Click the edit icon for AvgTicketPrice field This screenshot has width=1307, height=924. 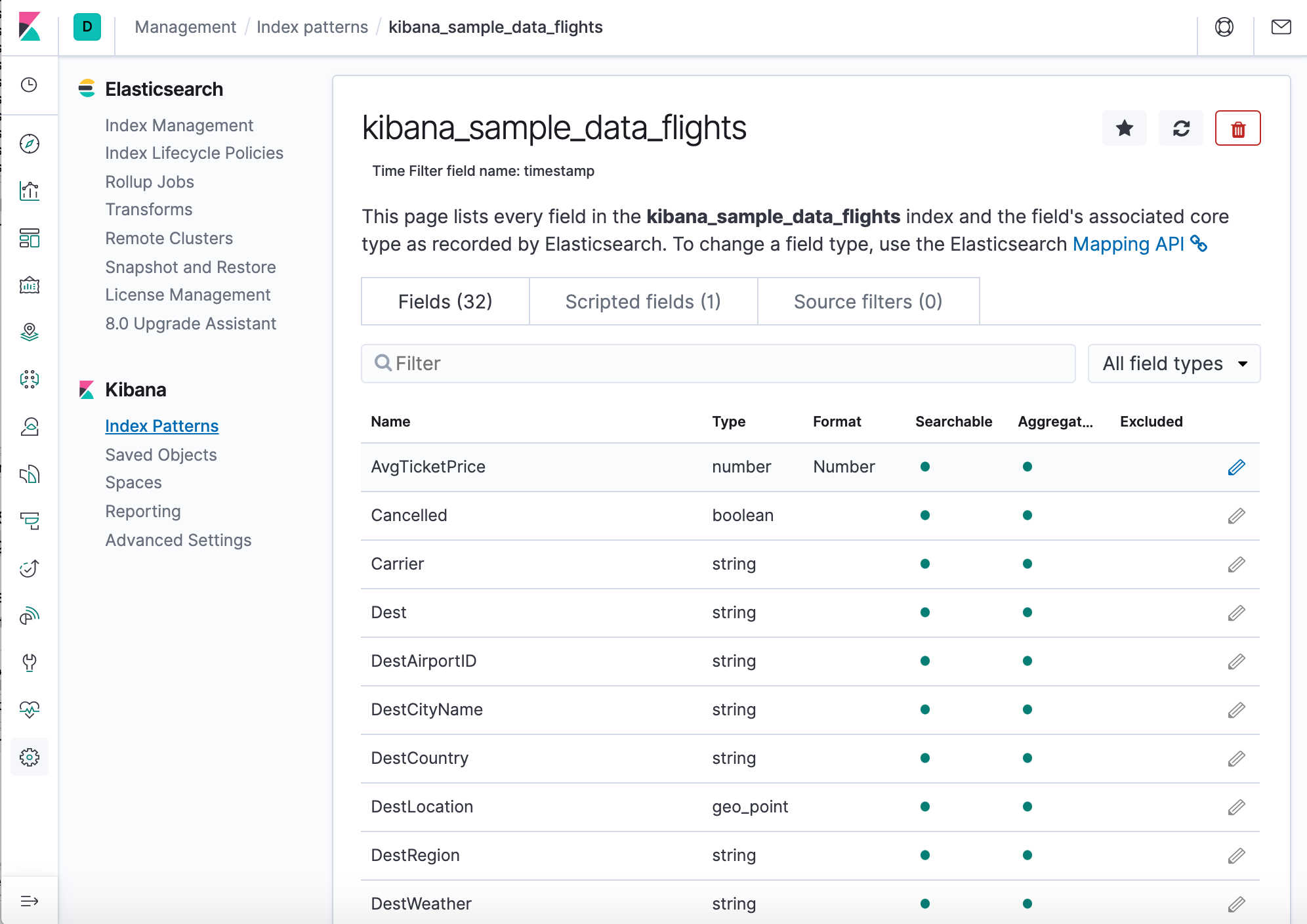(1237, 466)
